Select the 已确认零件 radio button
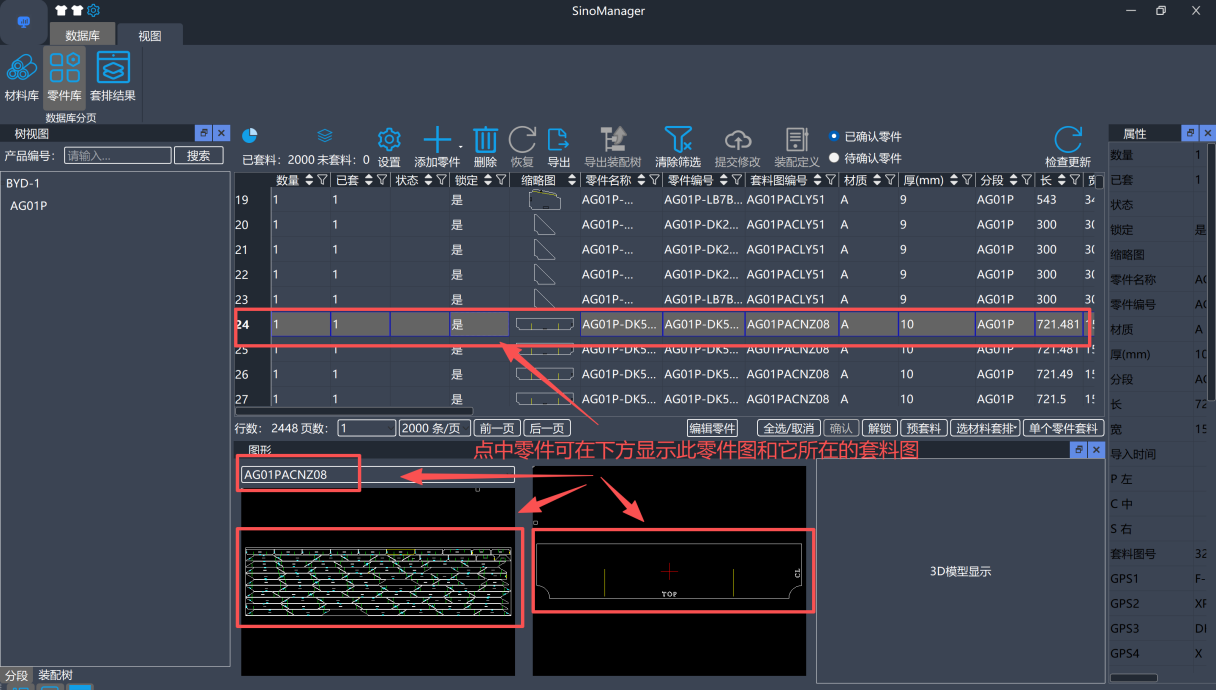 pyautogui.click(x=835, y=136)
